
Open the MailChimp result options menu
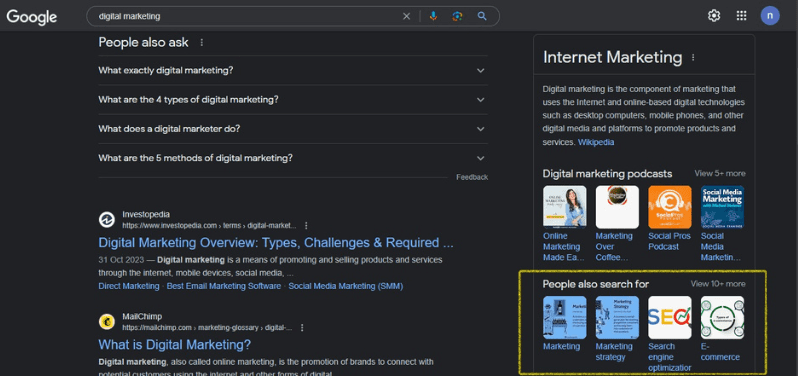click(x=302, y=328)
